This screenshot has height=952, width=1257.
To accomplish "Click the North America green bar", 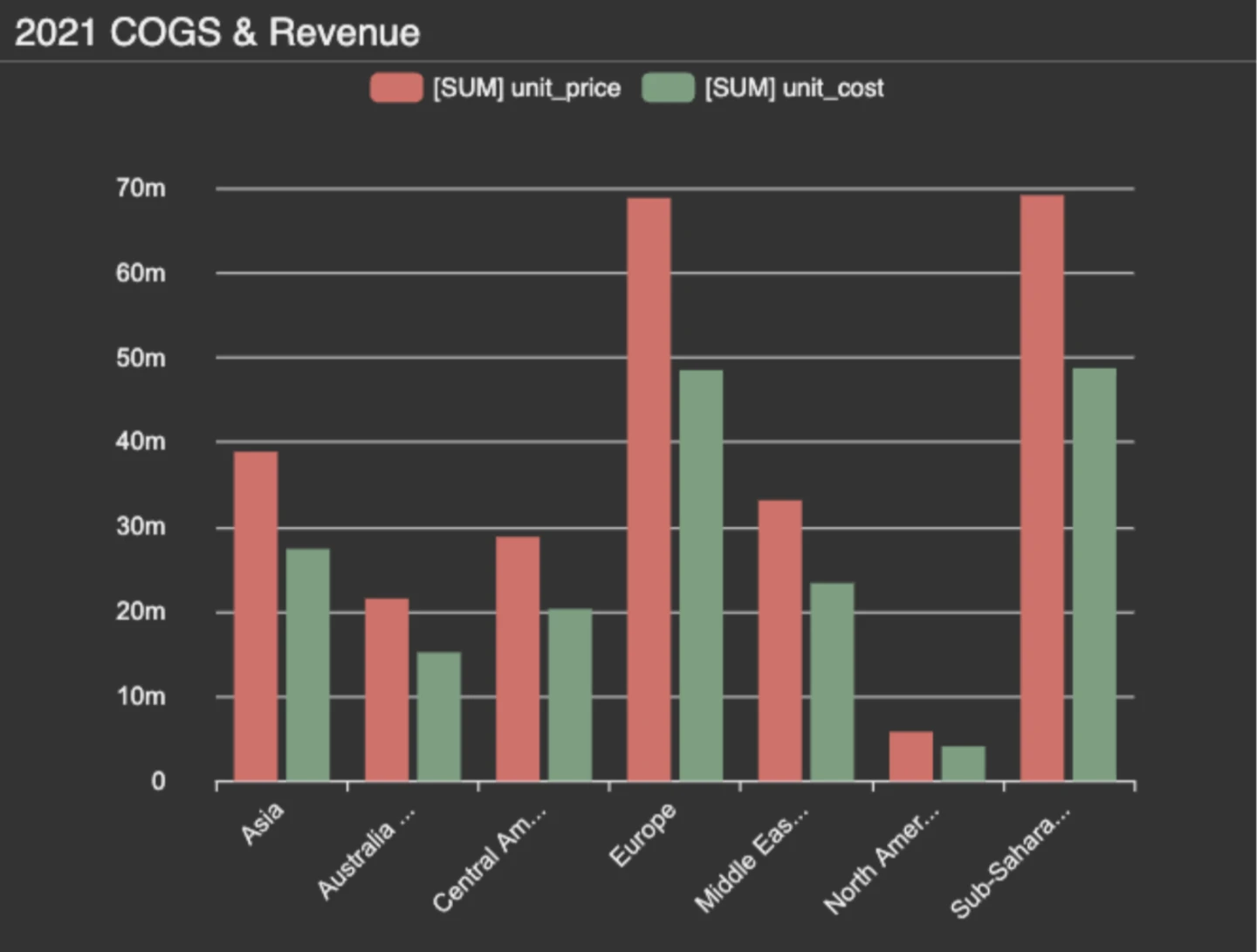I will (x=964, y=764).
